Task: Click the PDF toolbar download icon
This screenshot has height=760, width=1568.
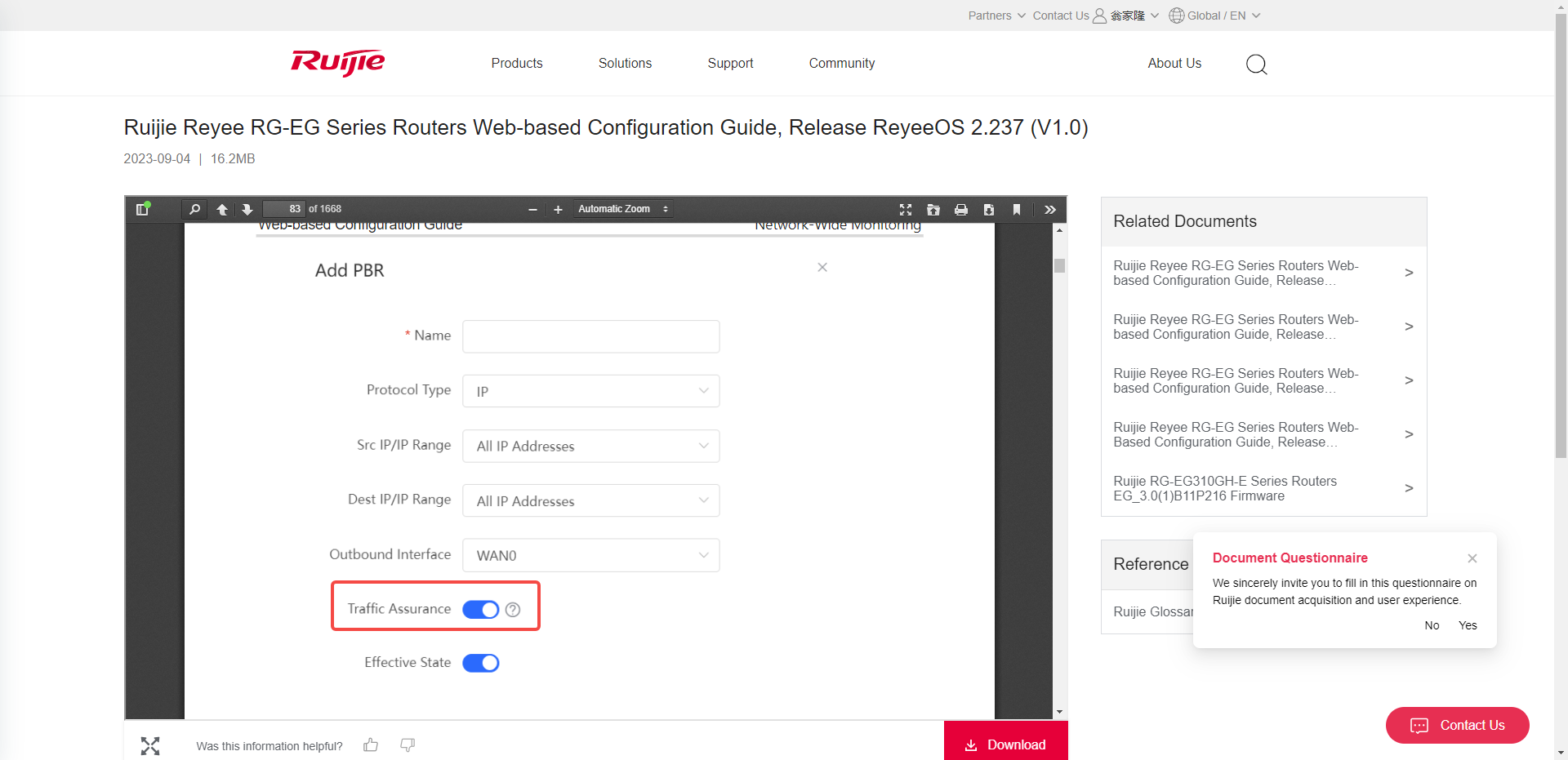Action: pos(989,210)
